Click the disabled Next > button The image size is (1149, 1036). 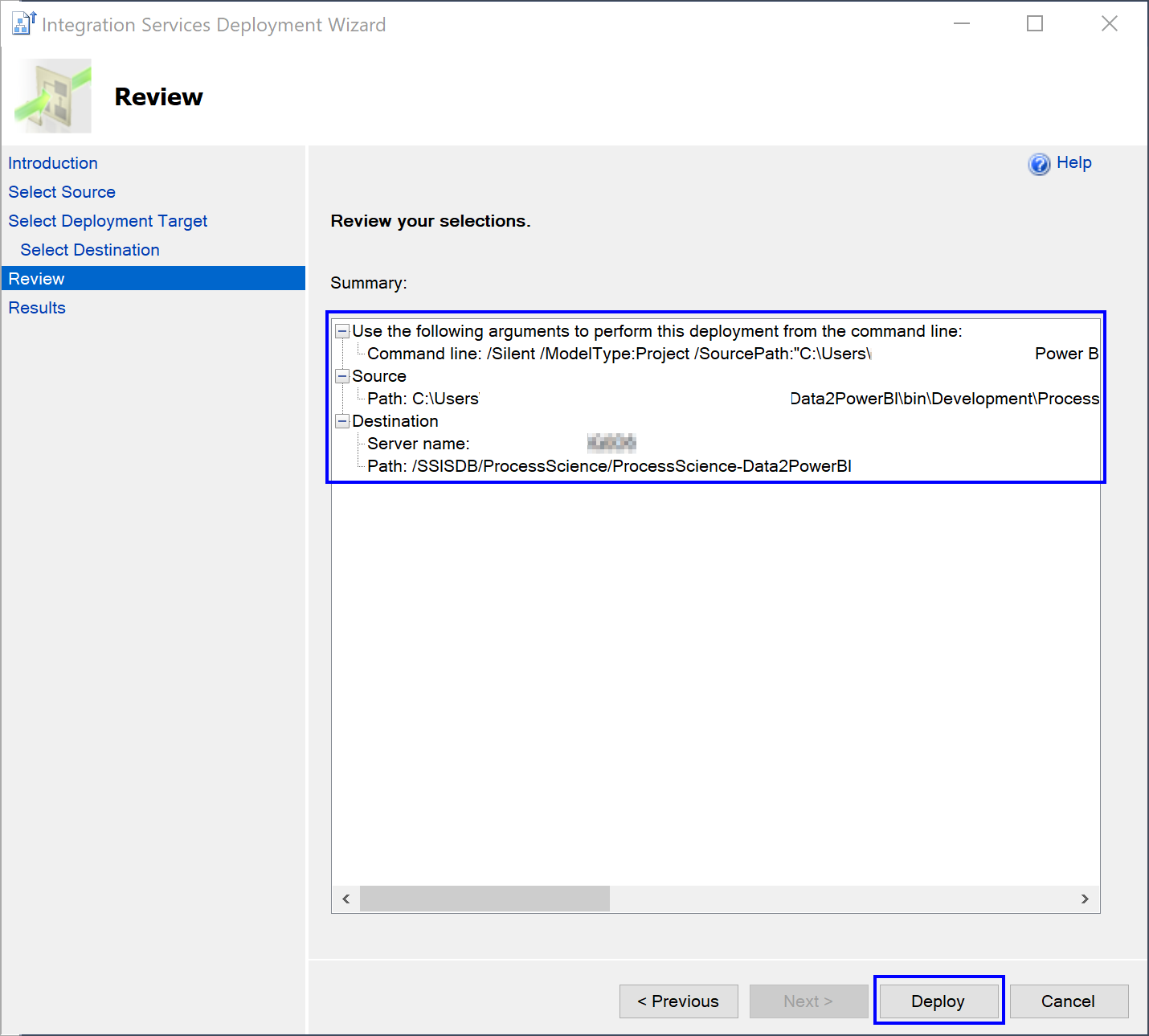[x=808, y=1001]
